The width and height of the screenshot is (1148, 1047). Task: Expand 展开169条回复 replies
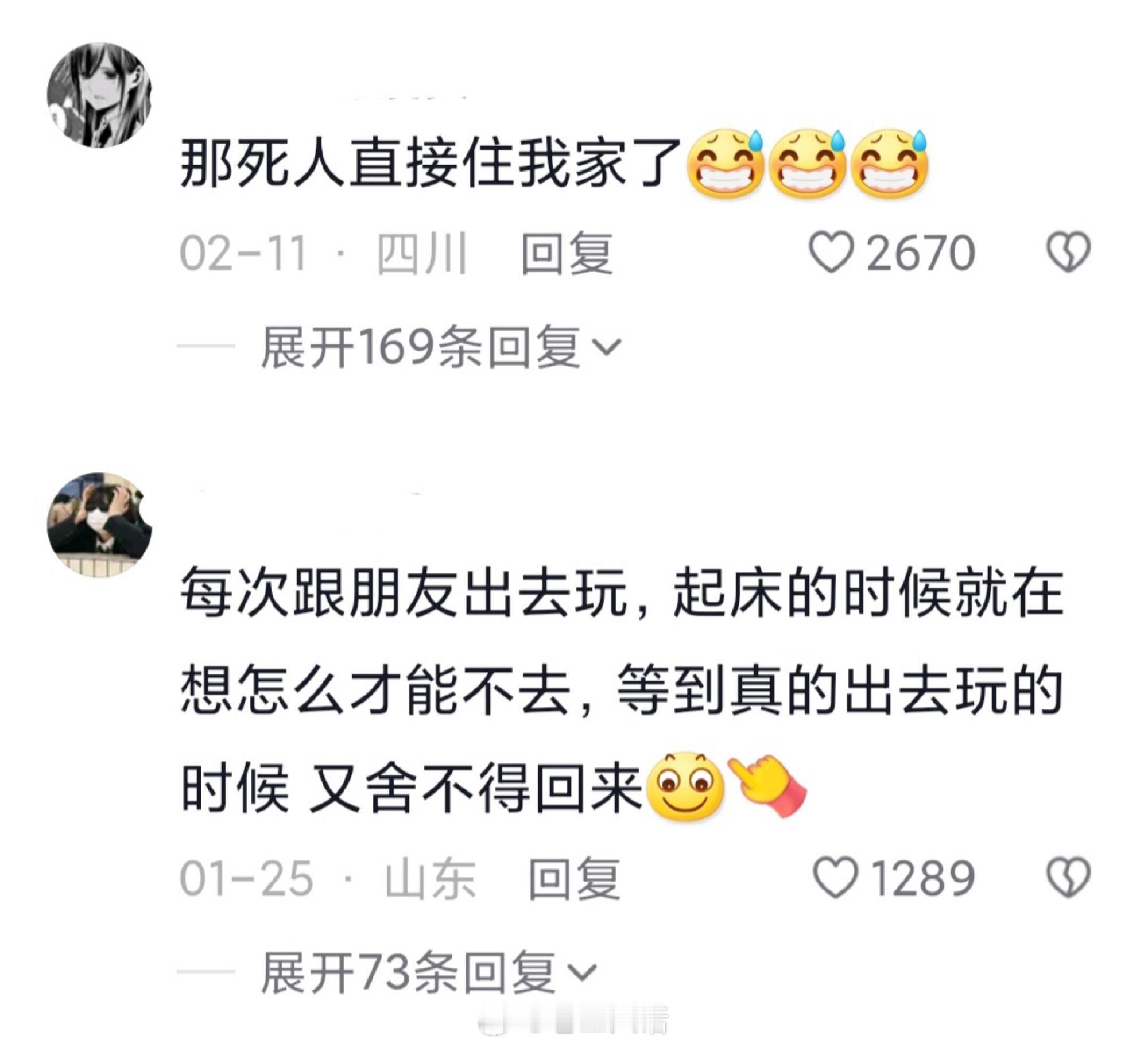click(x=441, y=347)
